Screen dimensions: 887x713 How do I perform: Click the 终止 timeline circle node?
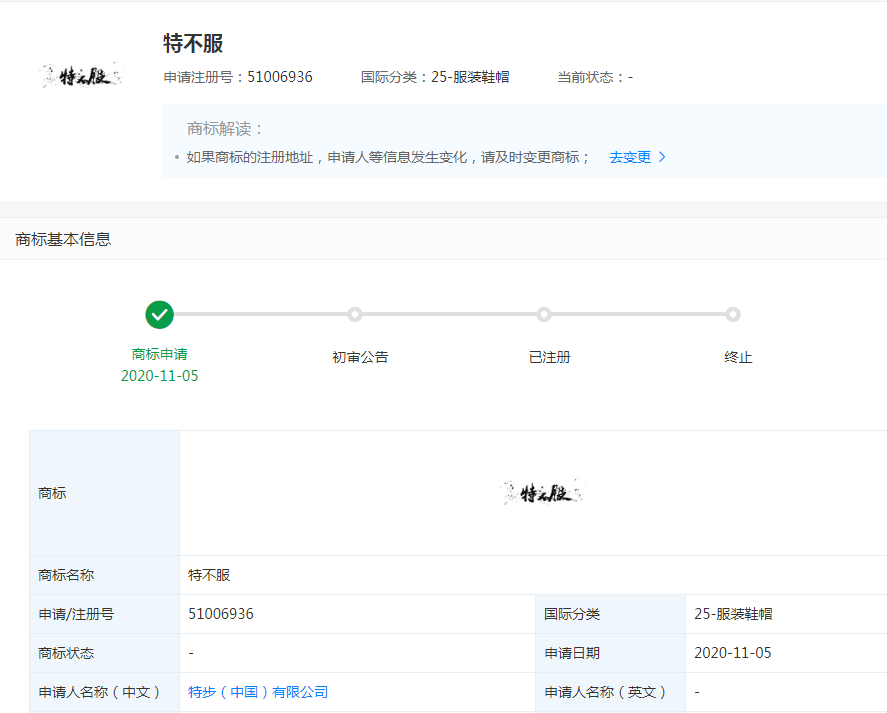(x=733, y=314)
